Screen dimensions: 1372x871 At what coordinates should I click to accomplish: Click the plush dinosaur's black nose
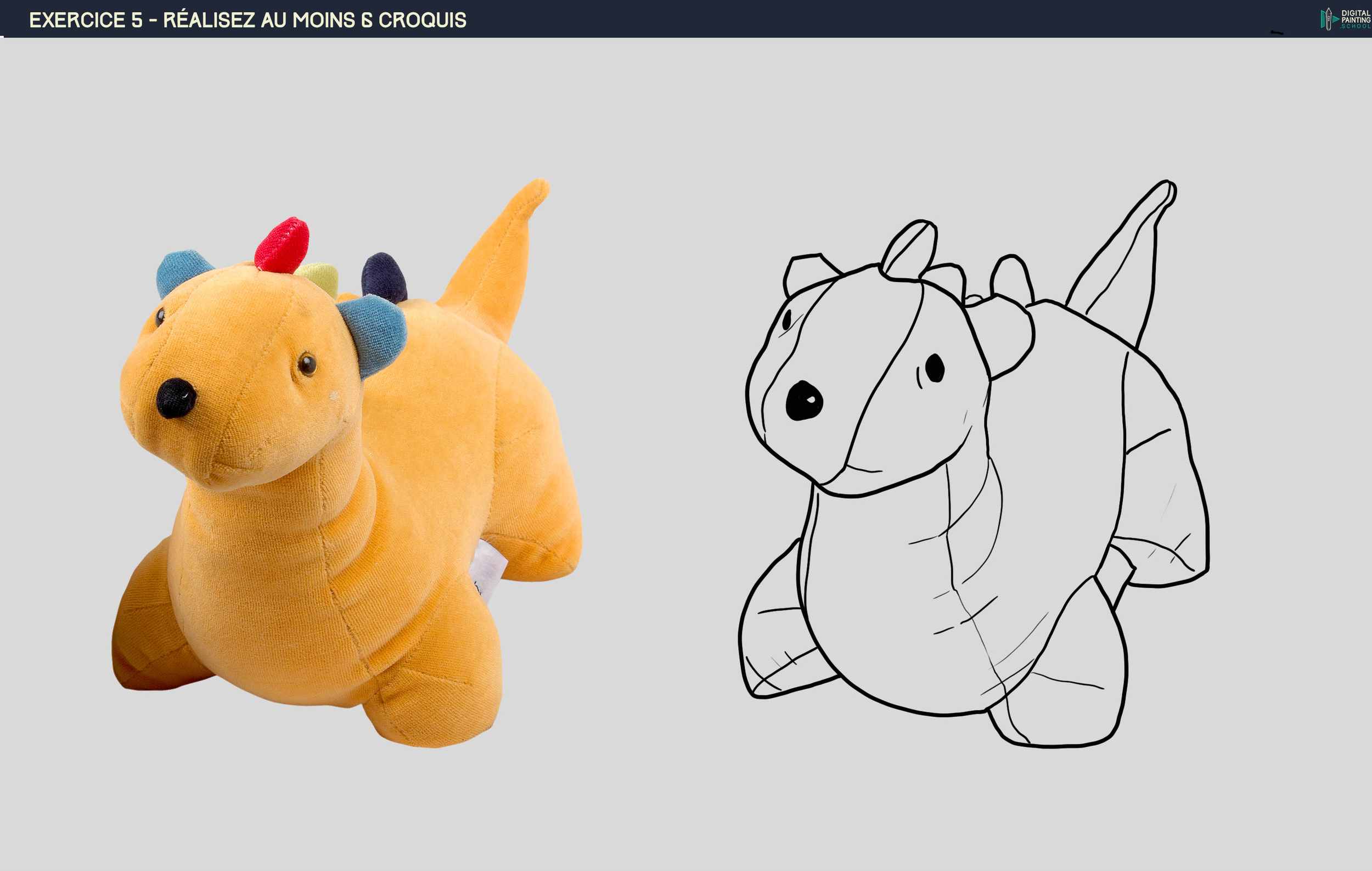(x=176, y=398)
